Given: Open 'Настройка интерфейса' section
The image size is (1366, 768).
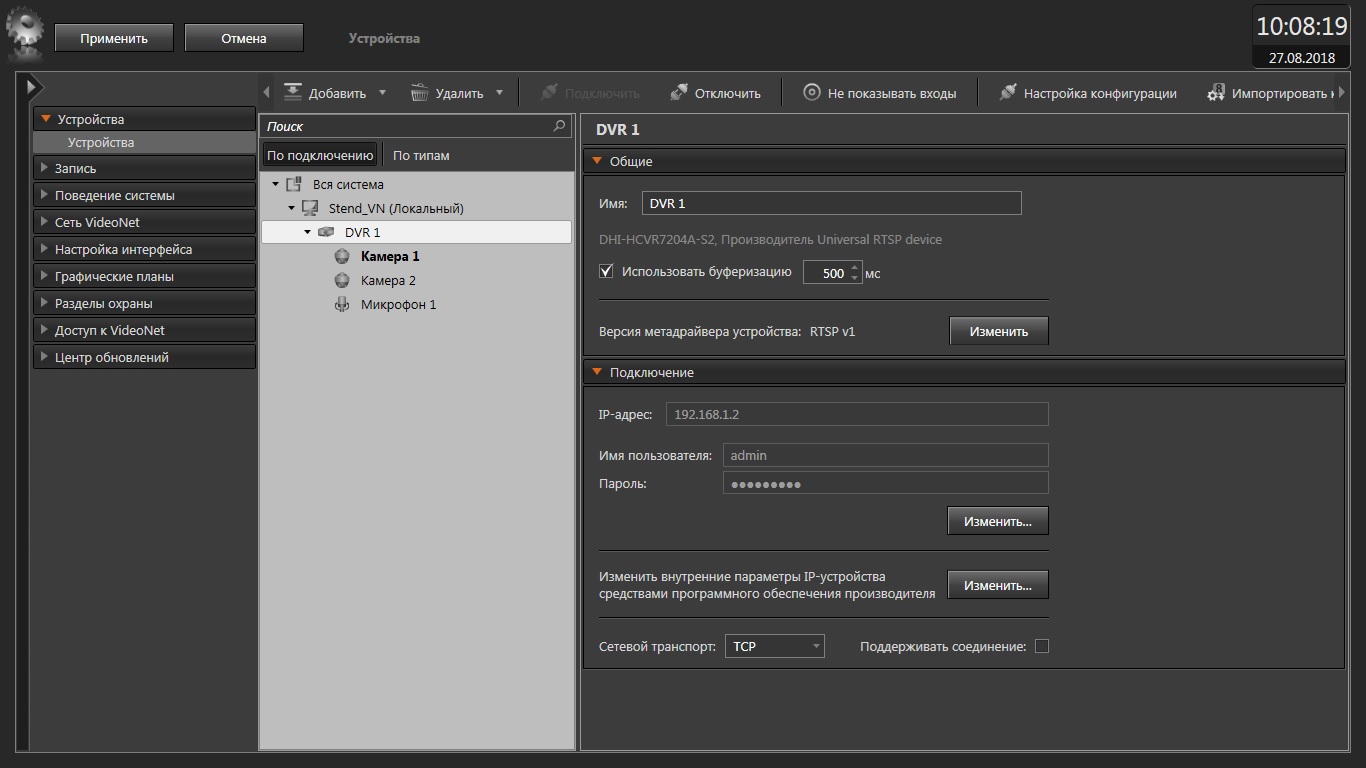Looking at the screenshot, I should click(144, 249).
